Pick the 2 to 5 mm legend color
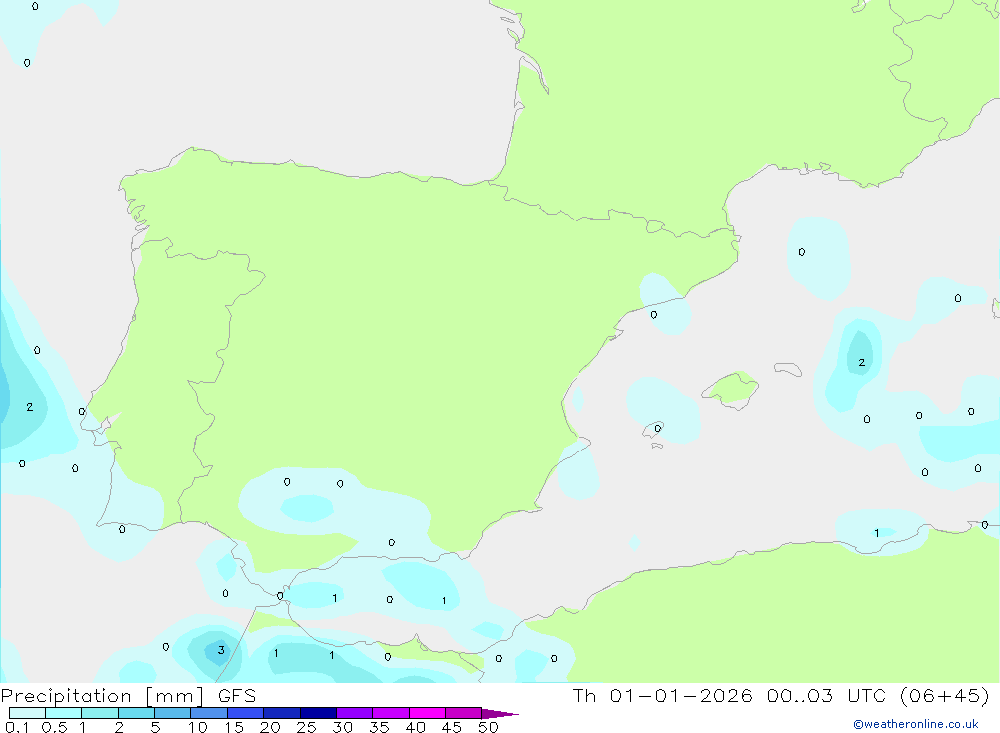Screen dimensions: 1000x733 click(136, 713)
